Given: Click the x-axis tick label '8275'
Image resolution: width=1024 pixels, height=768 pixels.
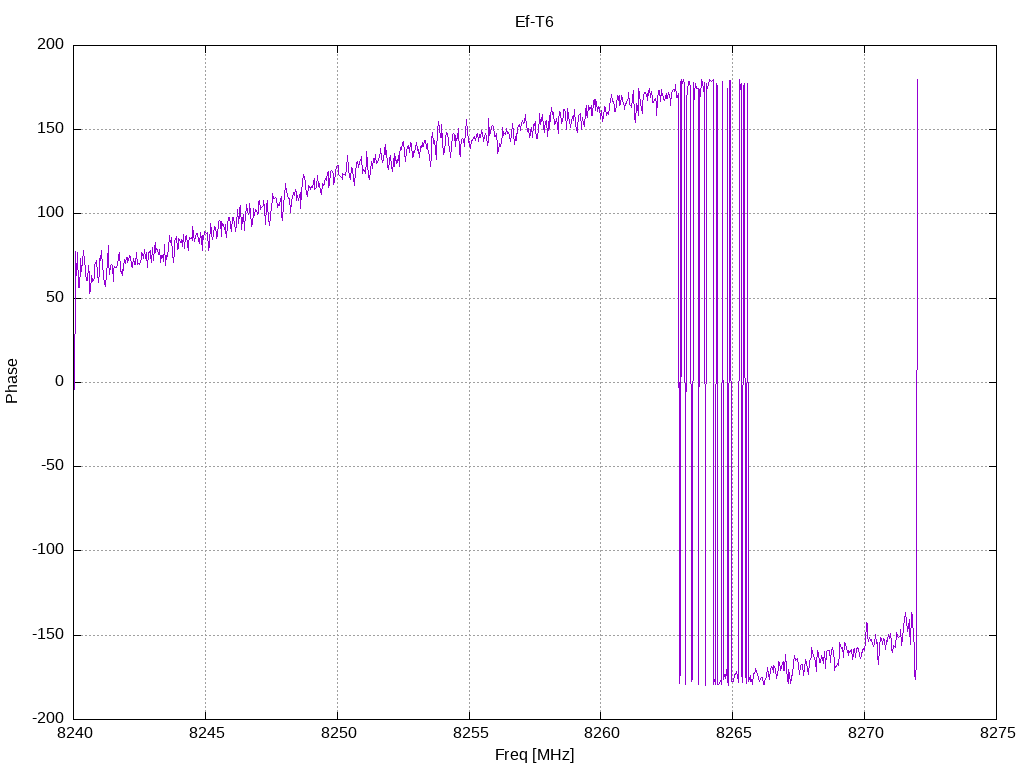Looking at the screenshot, I should [997, 733].
